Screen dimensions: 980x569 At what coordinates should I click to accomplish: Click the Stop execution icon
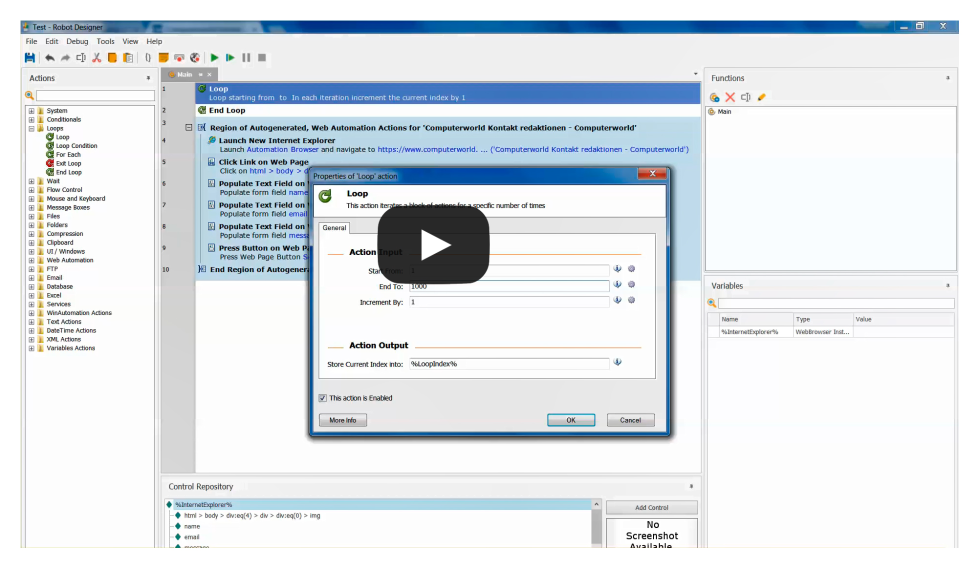[x=262, y=58]
